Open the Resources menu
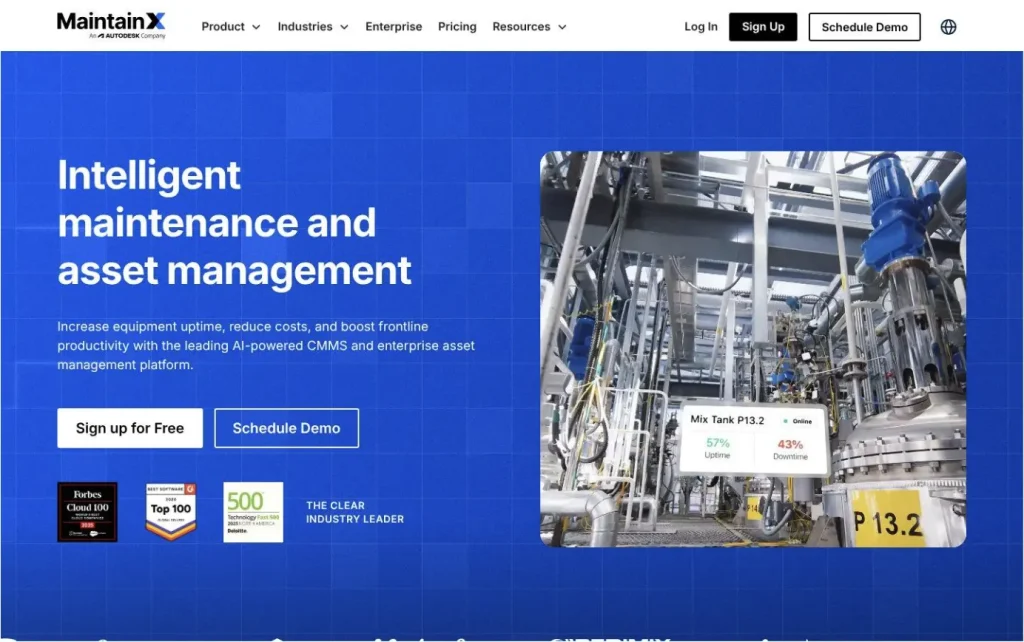The image size is (1024, 642). [x=529, y=27]
